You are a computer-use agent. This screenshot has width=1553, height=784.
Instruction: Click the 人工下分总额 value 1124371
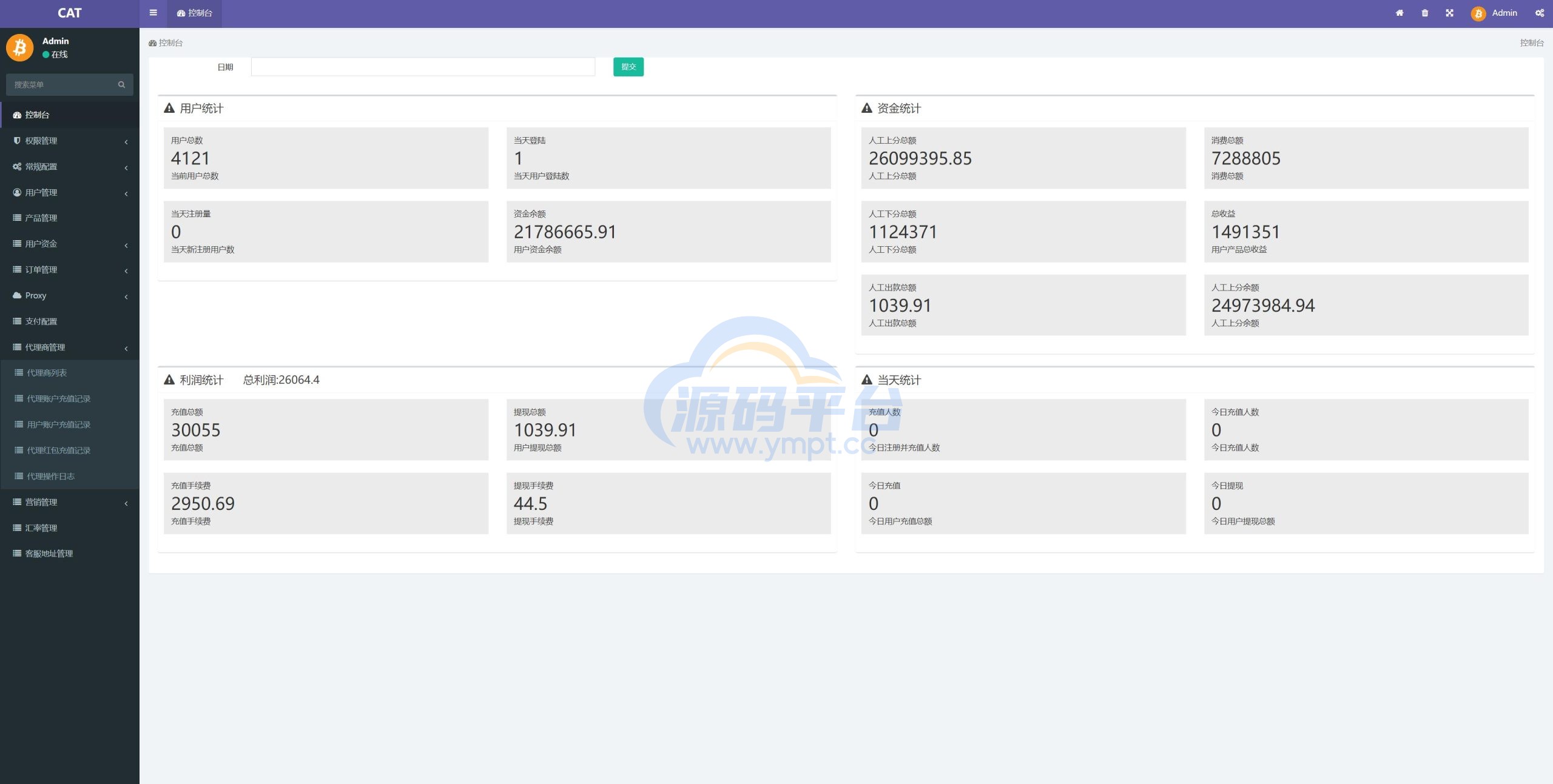pos(903,232)
